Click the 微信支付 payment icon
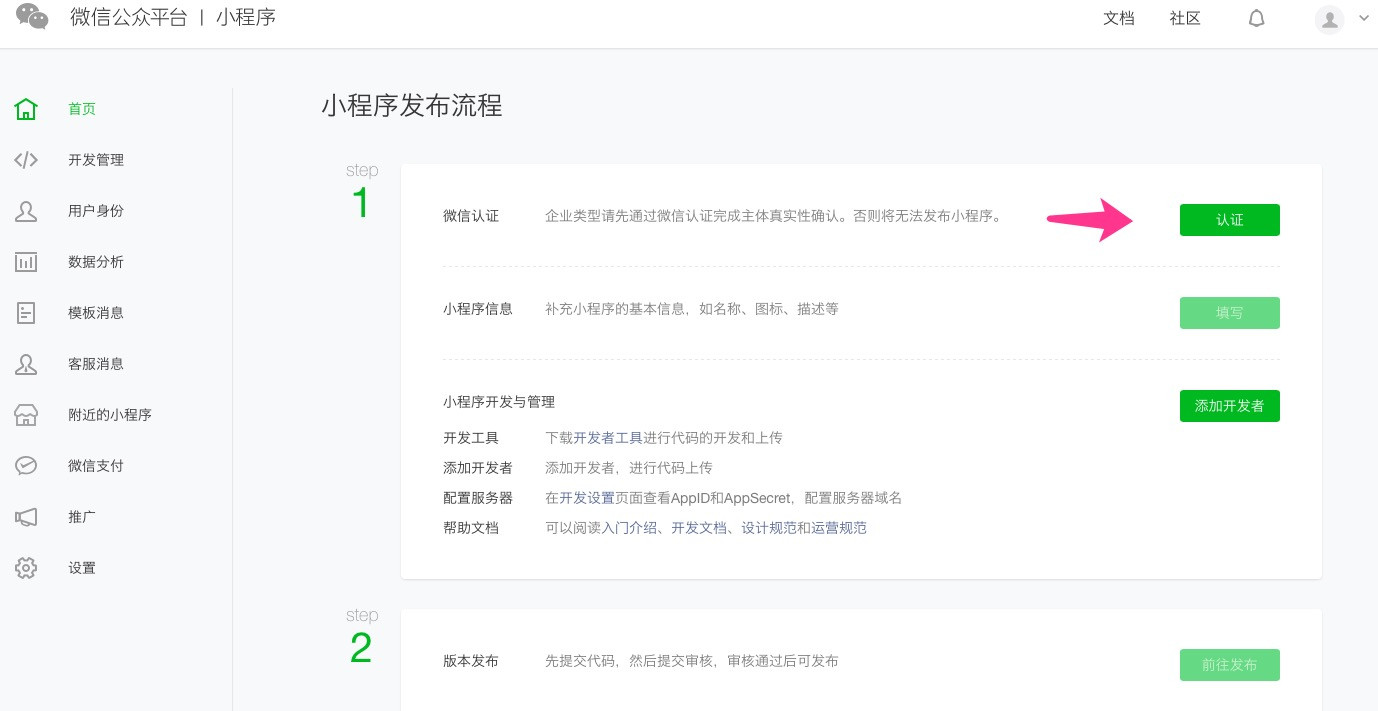 coord(26,466)
